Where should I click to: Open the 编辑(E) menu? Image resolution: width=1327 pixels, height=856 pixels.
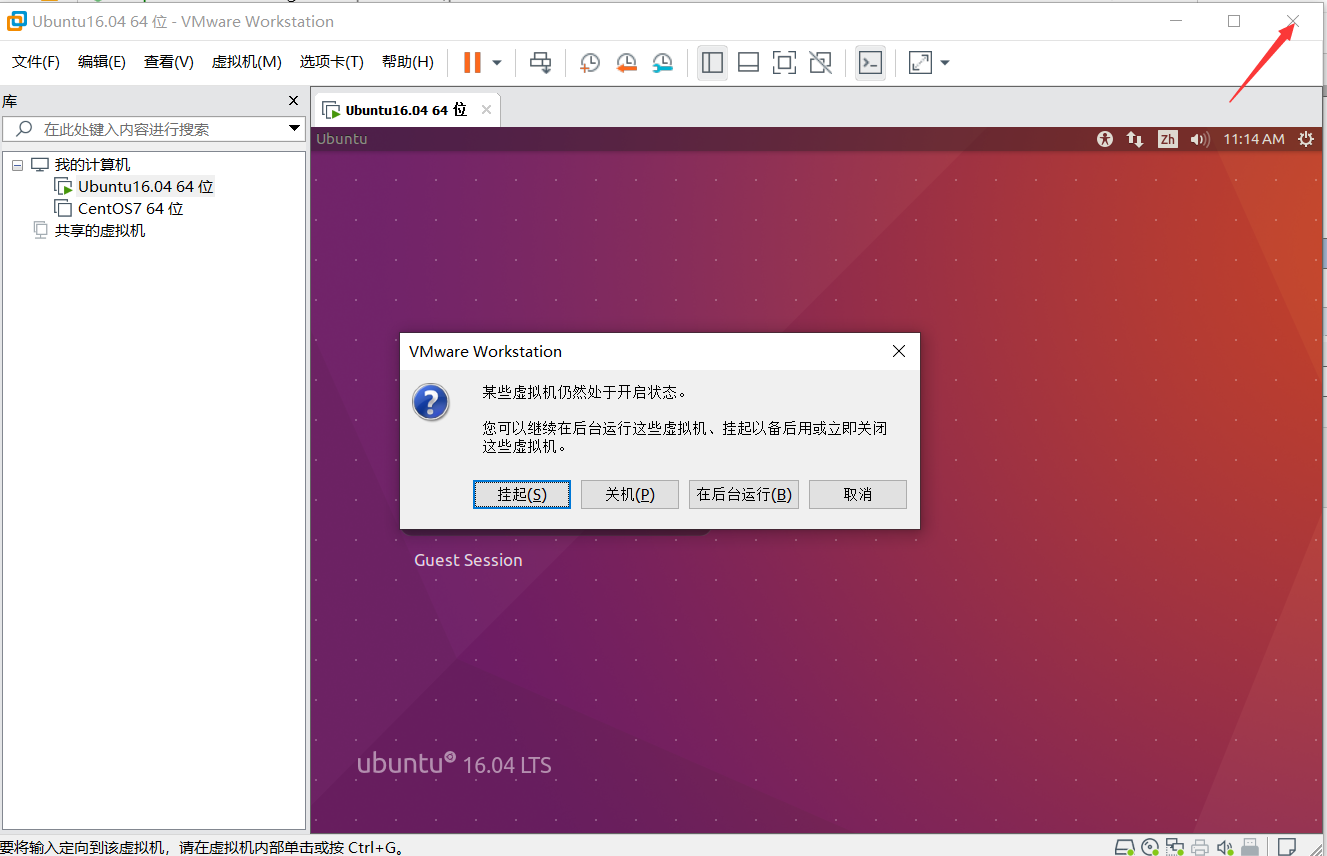(x=102, y=62)
